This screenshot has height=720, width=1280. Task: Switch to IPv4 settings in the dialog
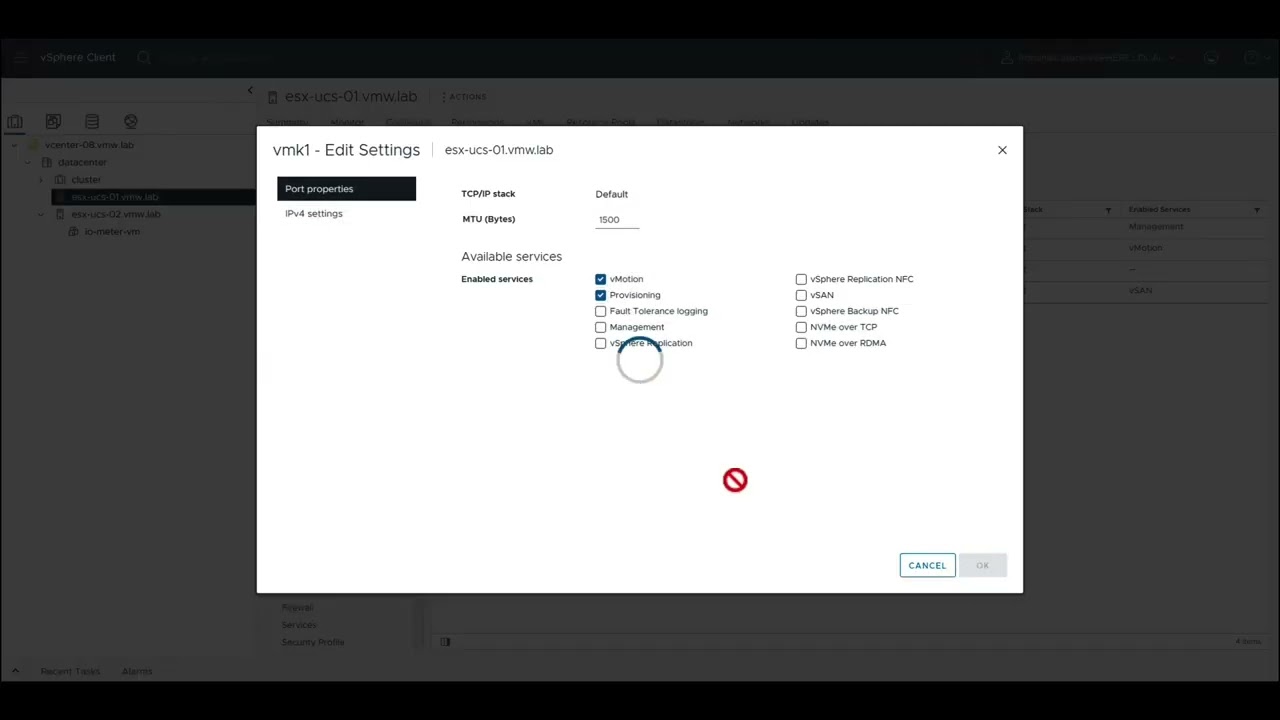tap(313, 213)
